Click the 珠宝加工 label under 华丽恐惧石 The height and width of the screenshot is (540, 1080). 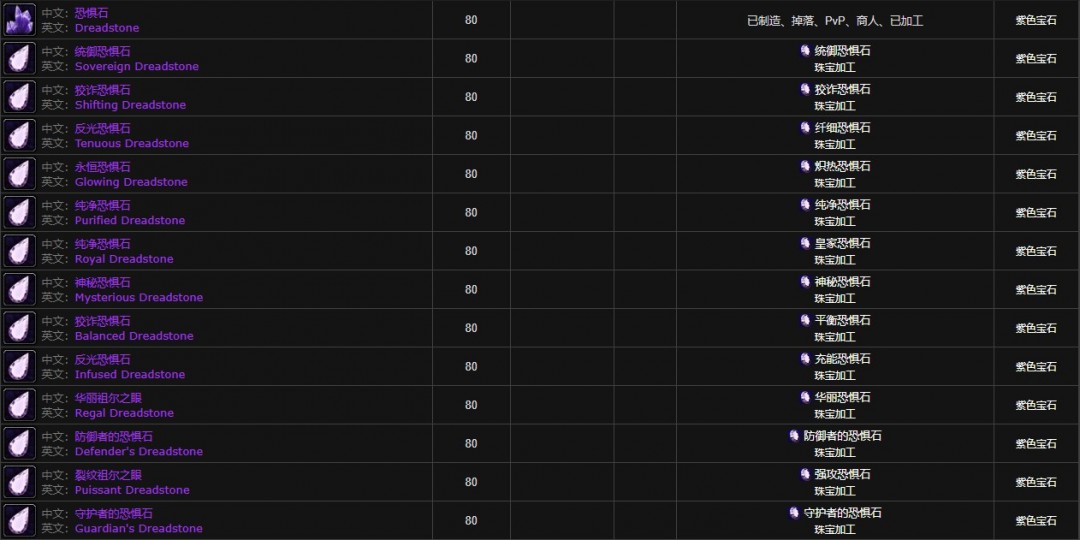(834, 414)
